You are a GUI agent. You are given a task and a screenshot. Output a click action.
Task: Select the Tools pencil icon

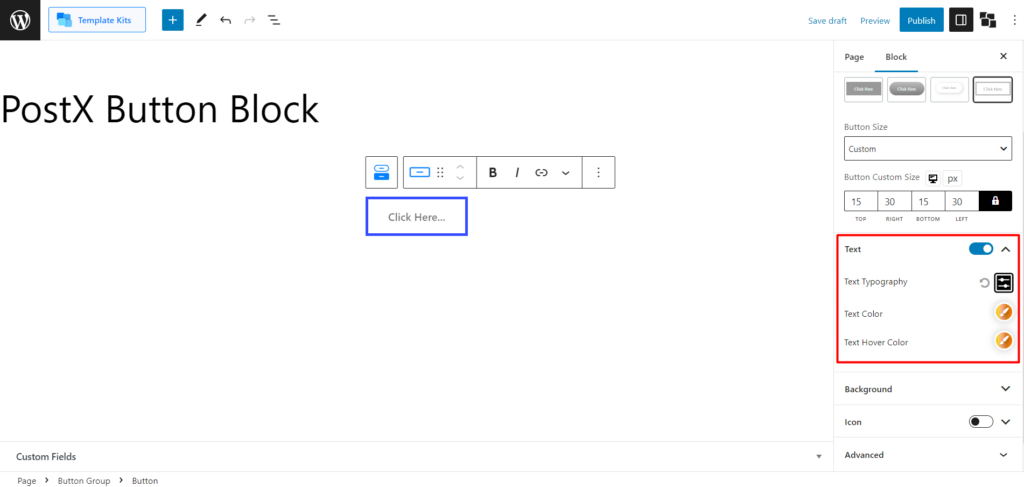(200, 20)
